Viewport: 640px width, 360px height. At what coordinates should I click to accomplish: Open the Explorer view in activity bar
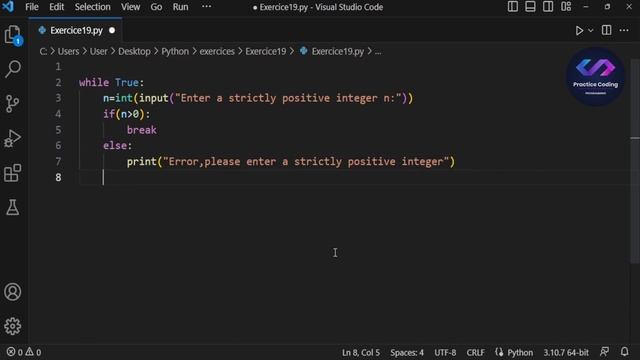pos(13,35)
